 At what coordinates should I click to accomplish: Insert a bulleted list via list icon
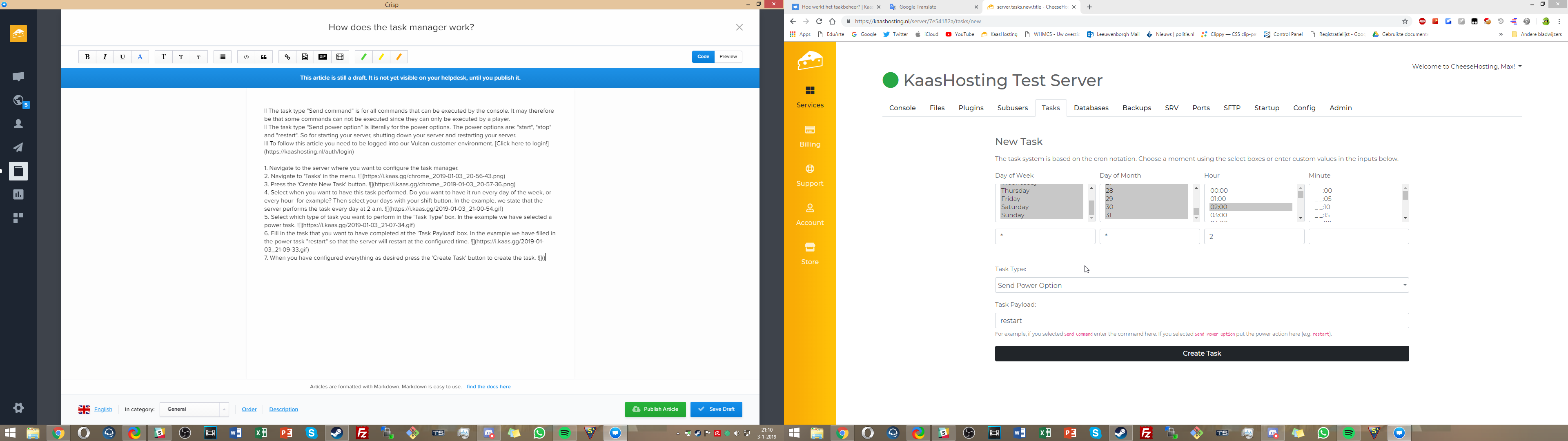[223, 57]
